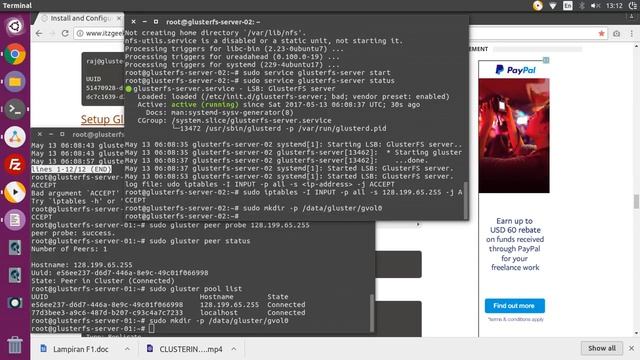Click the PayPal ad photo

[514, 136]
